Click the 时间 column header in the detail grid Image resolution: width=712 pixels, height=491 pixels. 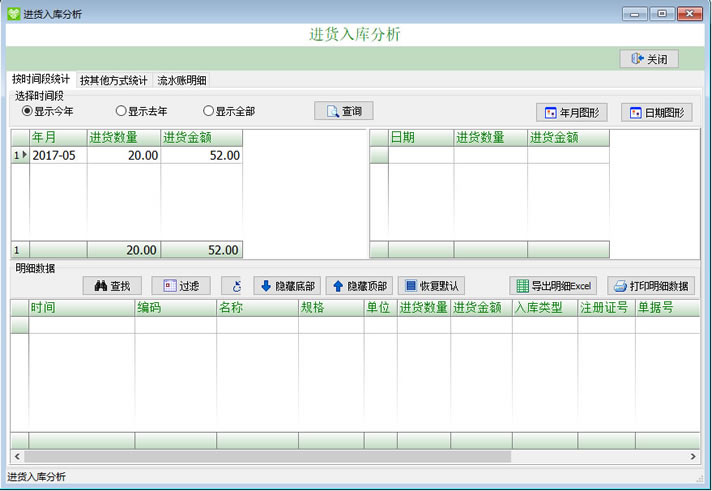pyautogui.click(x=82, y=308)
